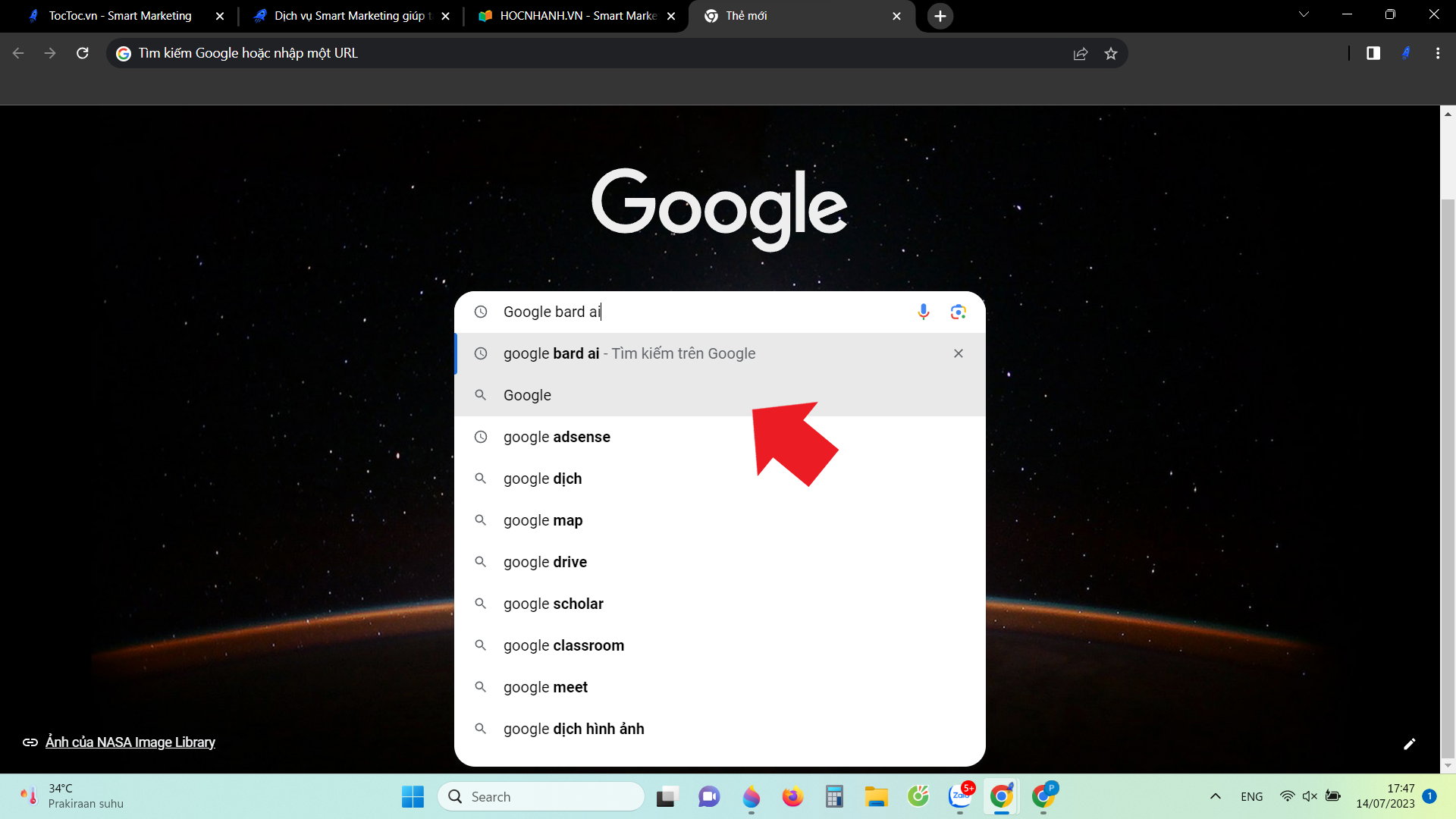
Task: Open Chrome side panel icon
Action: (x=1373, y=53)
